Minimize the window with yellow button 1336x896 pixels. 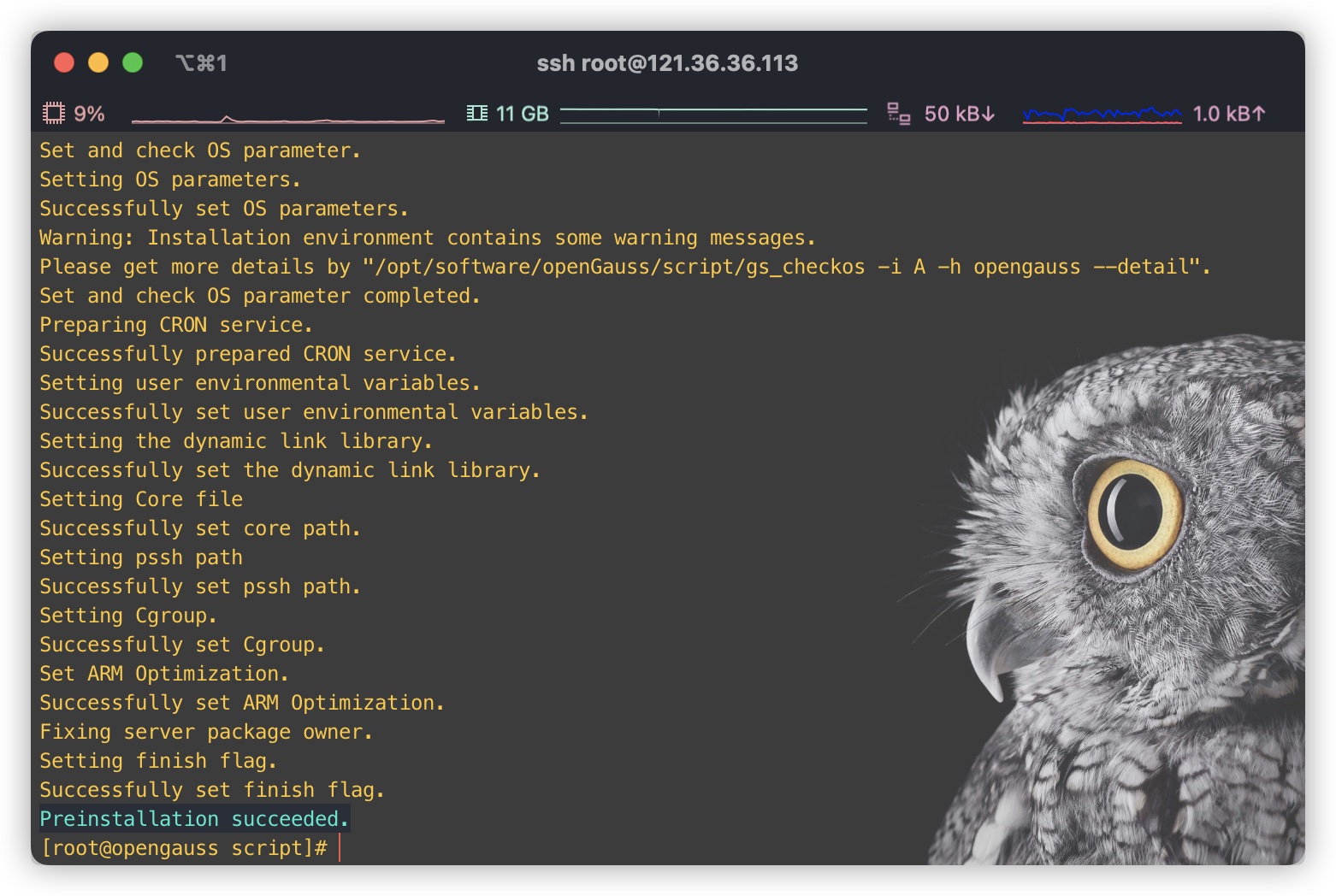coord(98,62)
